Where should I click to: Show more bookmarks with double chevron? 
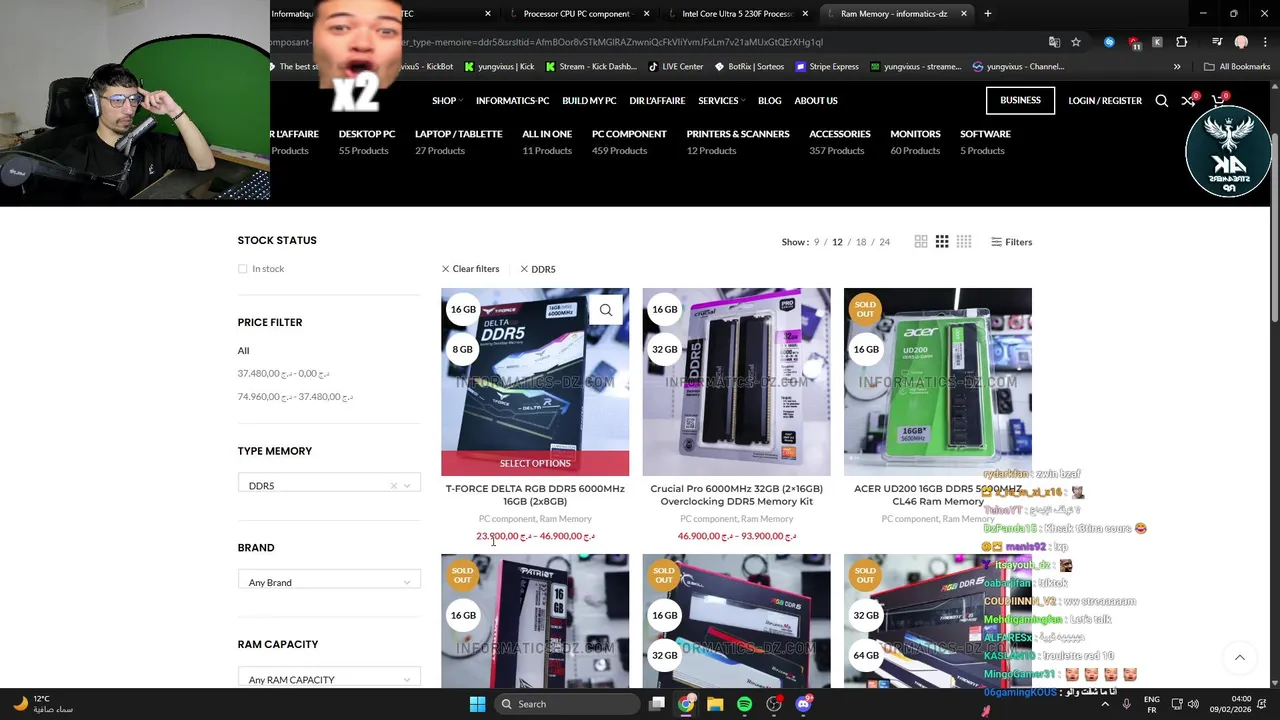coord(1177,67)
